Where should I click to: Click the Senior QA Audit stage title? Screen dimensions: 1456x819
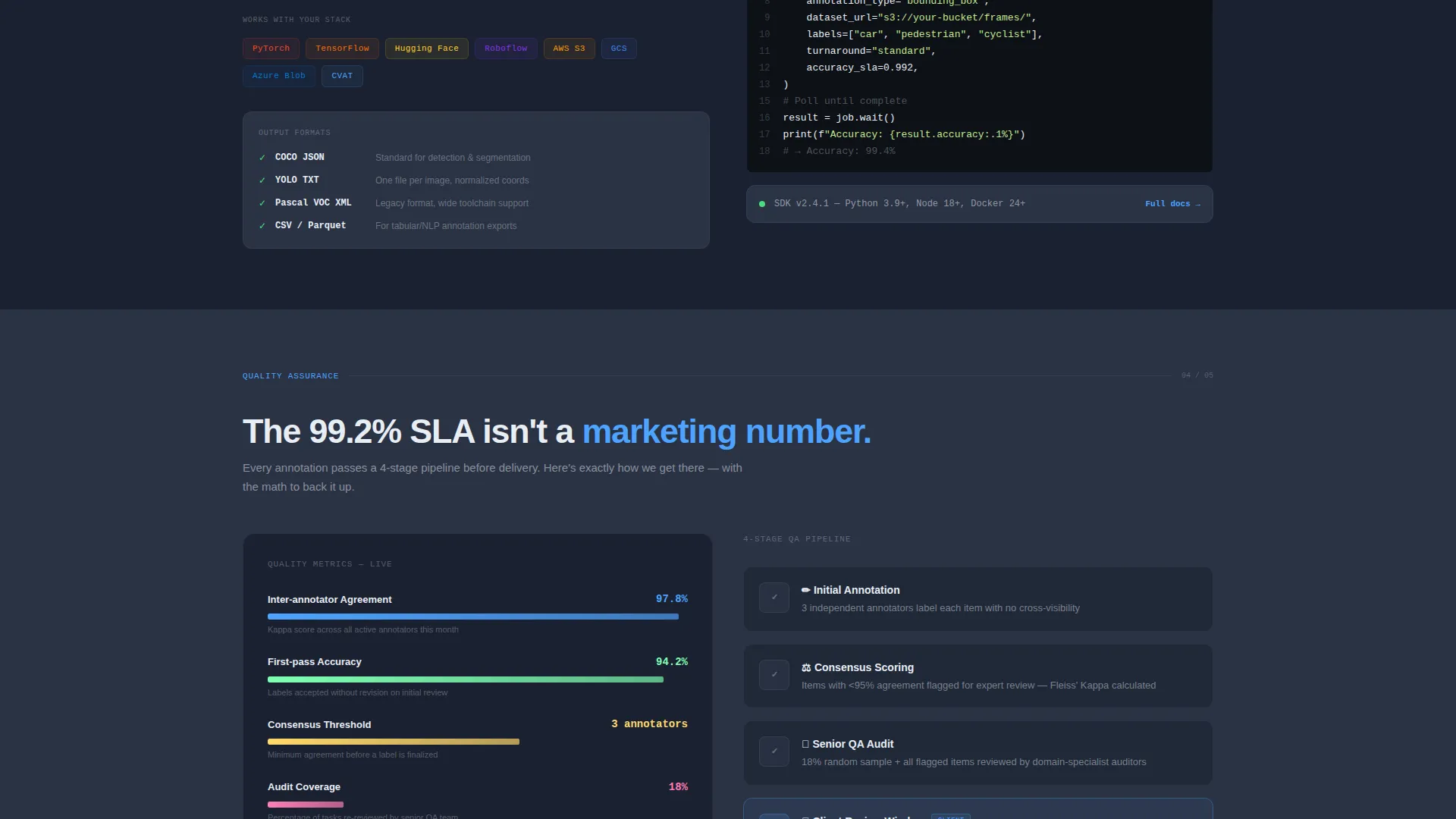coord(852,744)
